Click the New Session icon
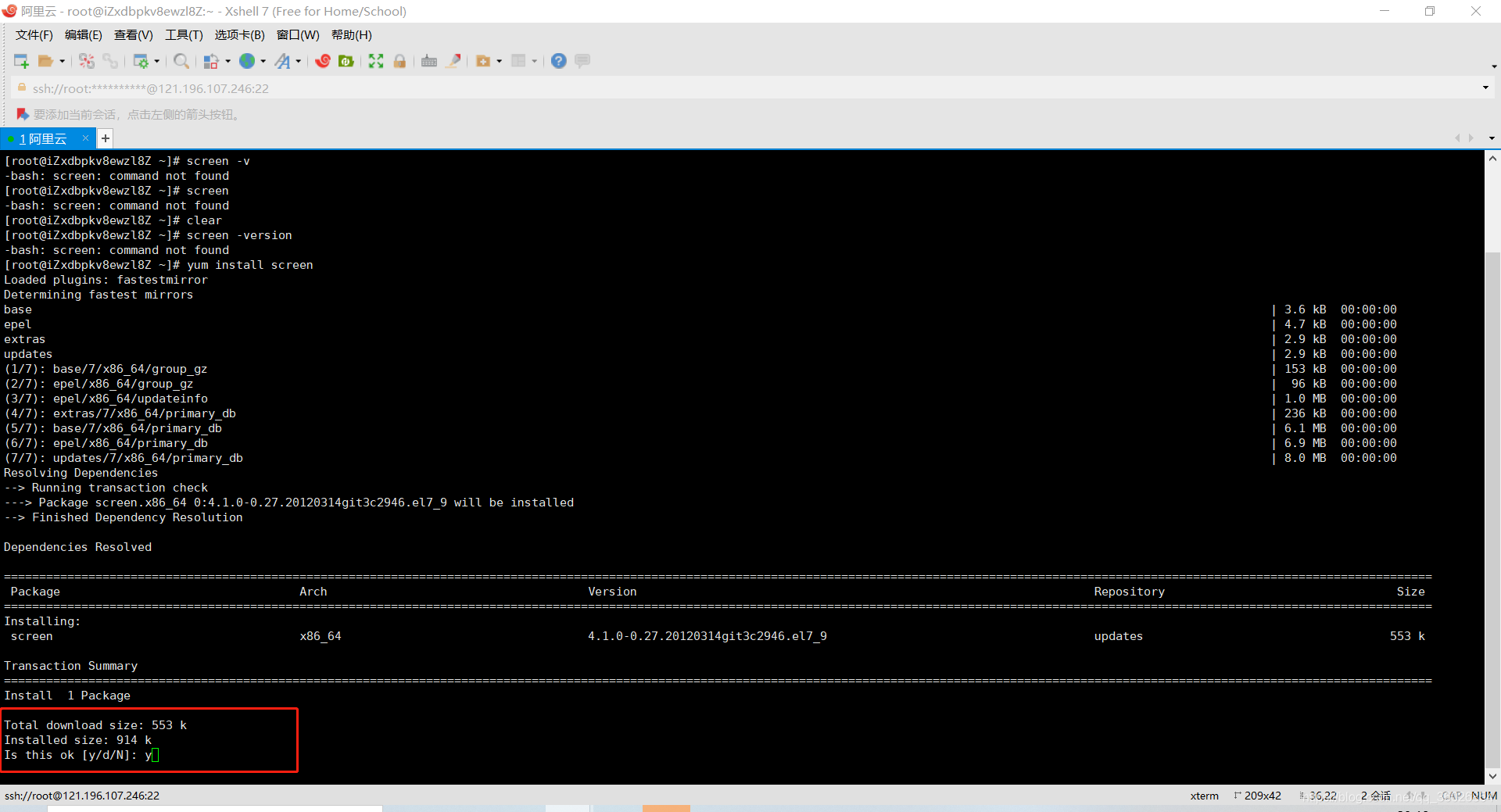The width and height of the screenshot is (1501, 812). (x=21, y=61)
